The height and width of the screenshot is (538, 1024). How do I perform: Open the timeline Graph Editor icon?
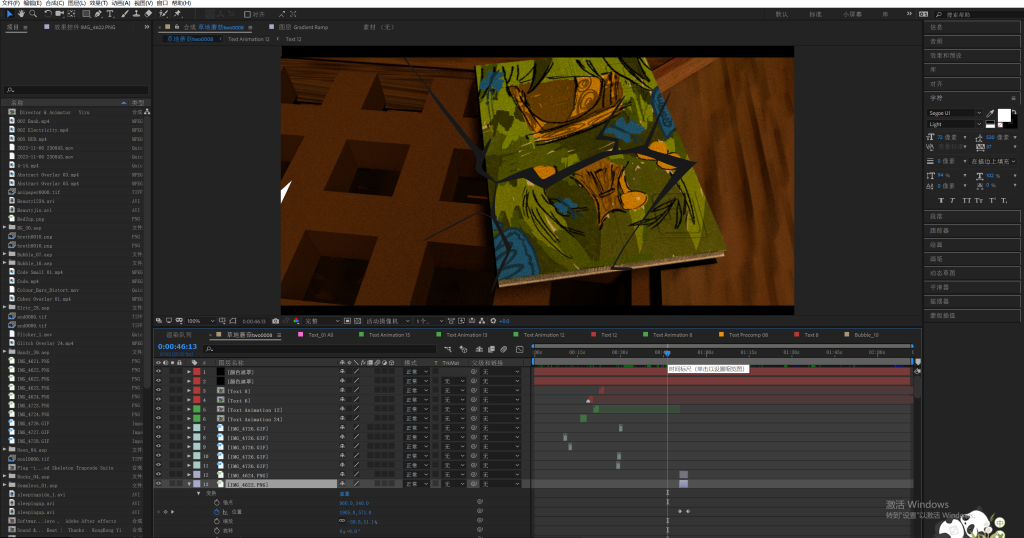520,349
